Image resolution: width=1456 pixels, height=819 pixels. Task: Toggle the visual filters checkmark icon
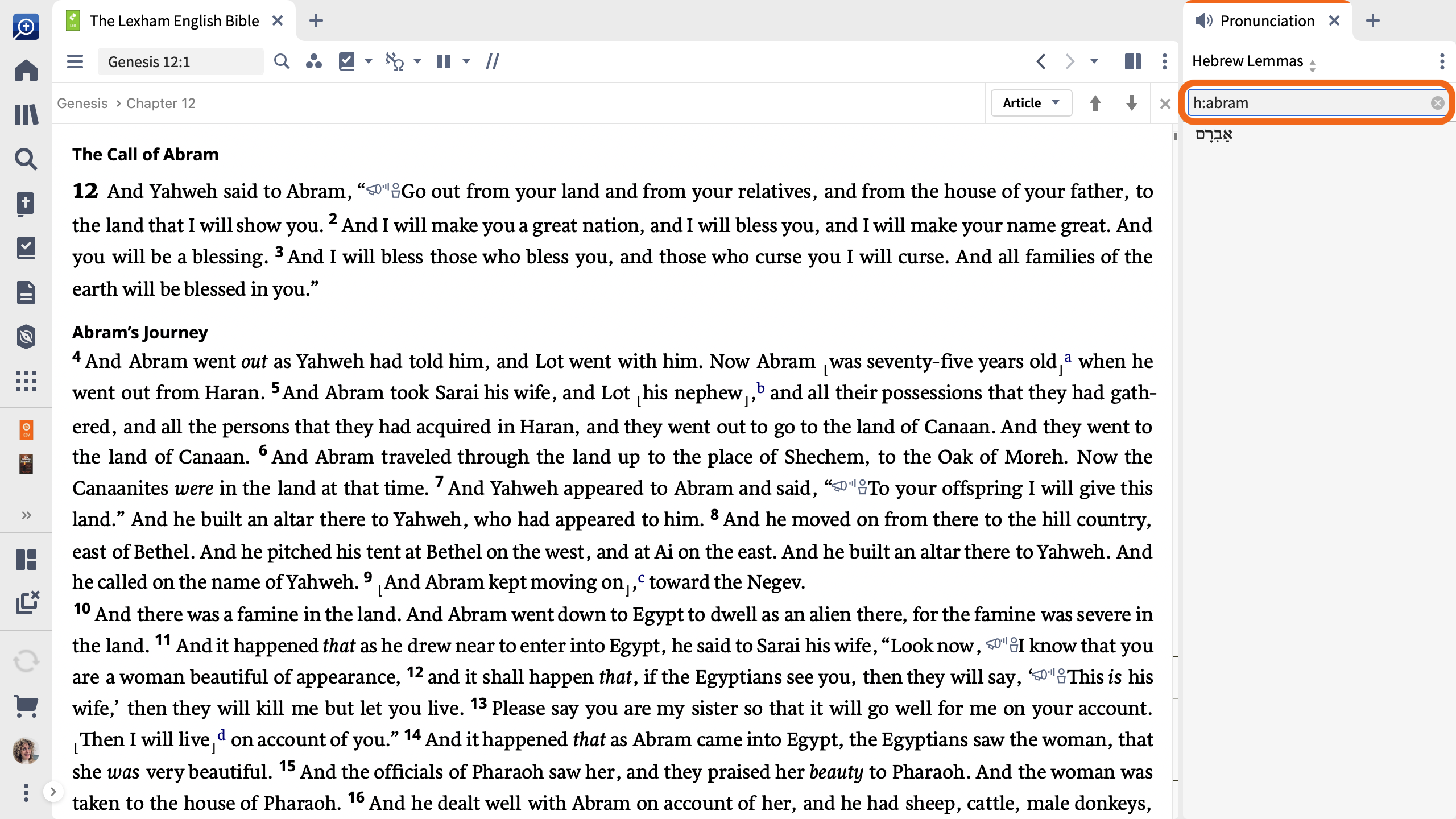[346, 61]
